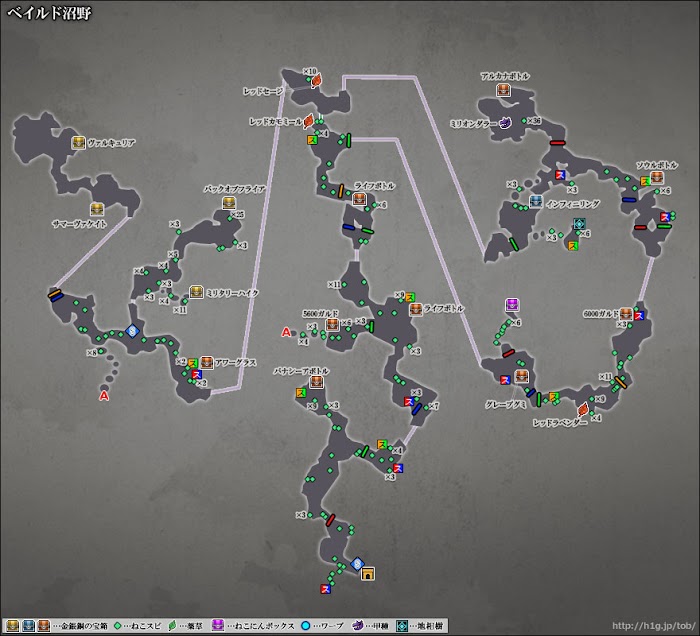This screenshot has height=636, width=700.
Task: Click the red barrier bar below ミリオンダラー
Action: [x=557, y=143]
